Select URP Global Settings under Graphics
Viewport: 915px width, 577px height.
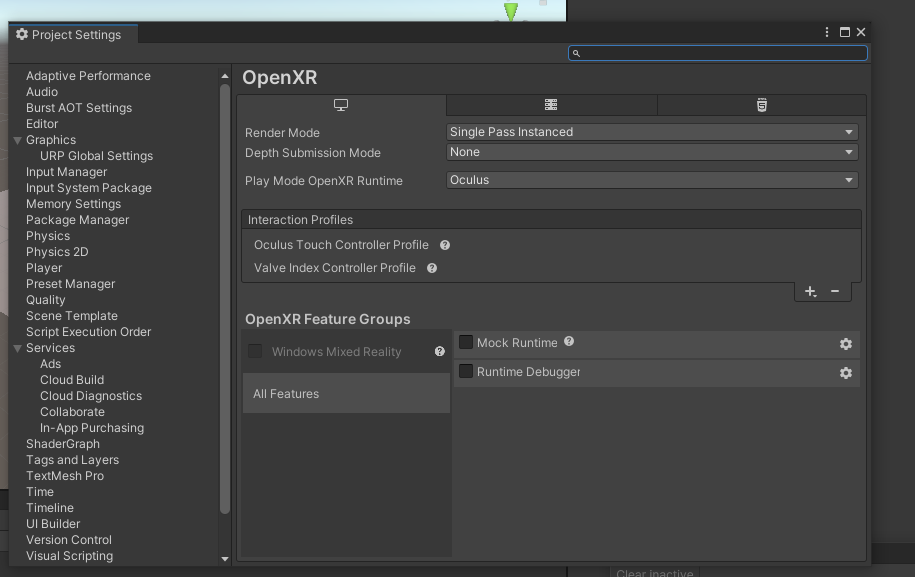[94, 155]
